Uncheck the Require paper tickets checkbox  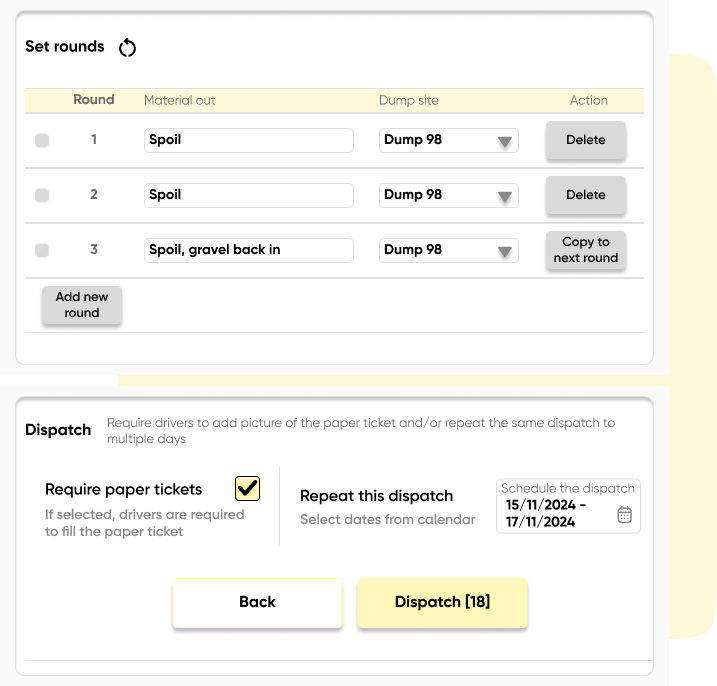(247, 488)
